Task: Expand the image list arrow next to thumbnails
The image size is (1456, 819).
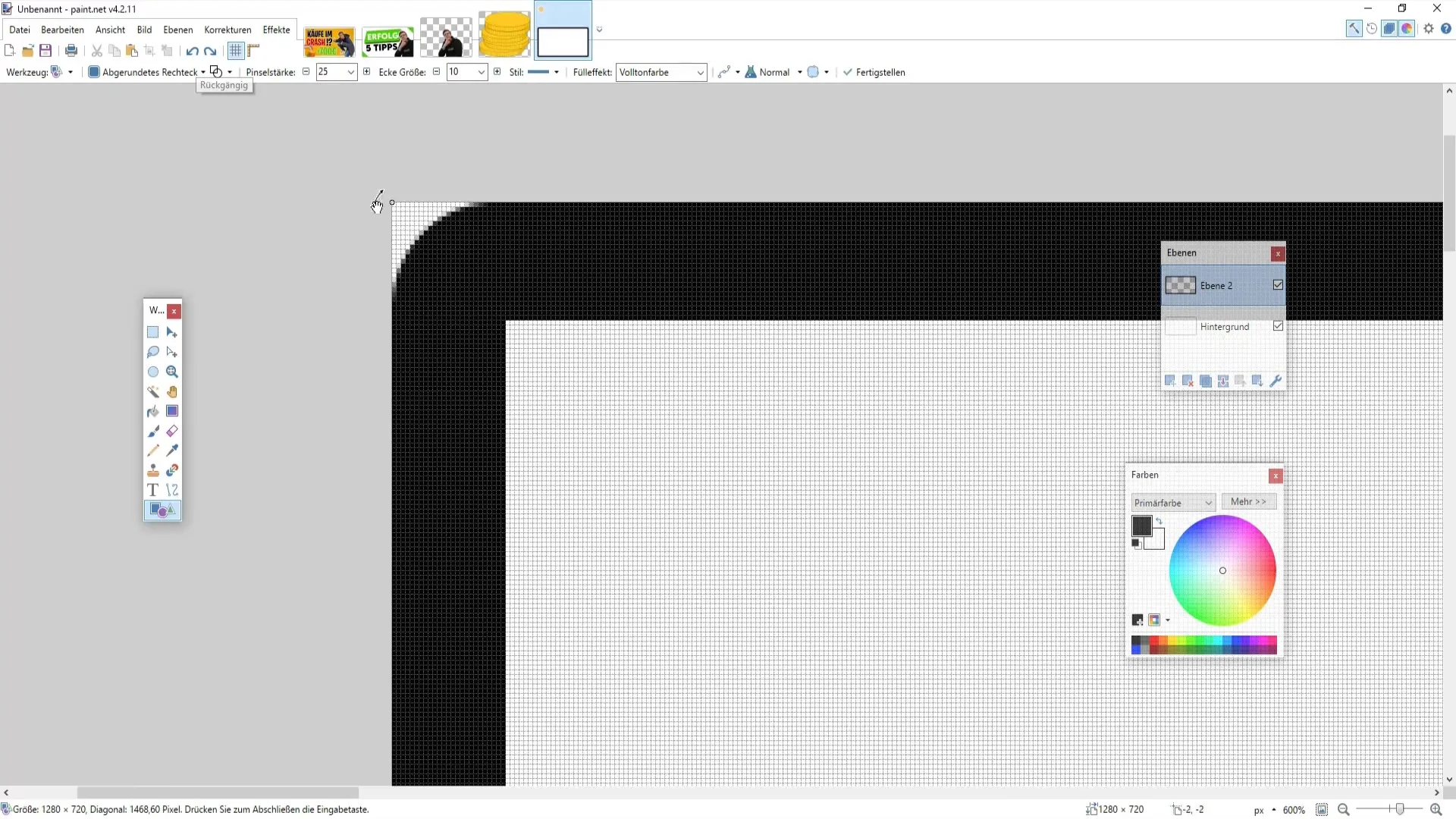Action: (599, 30)
